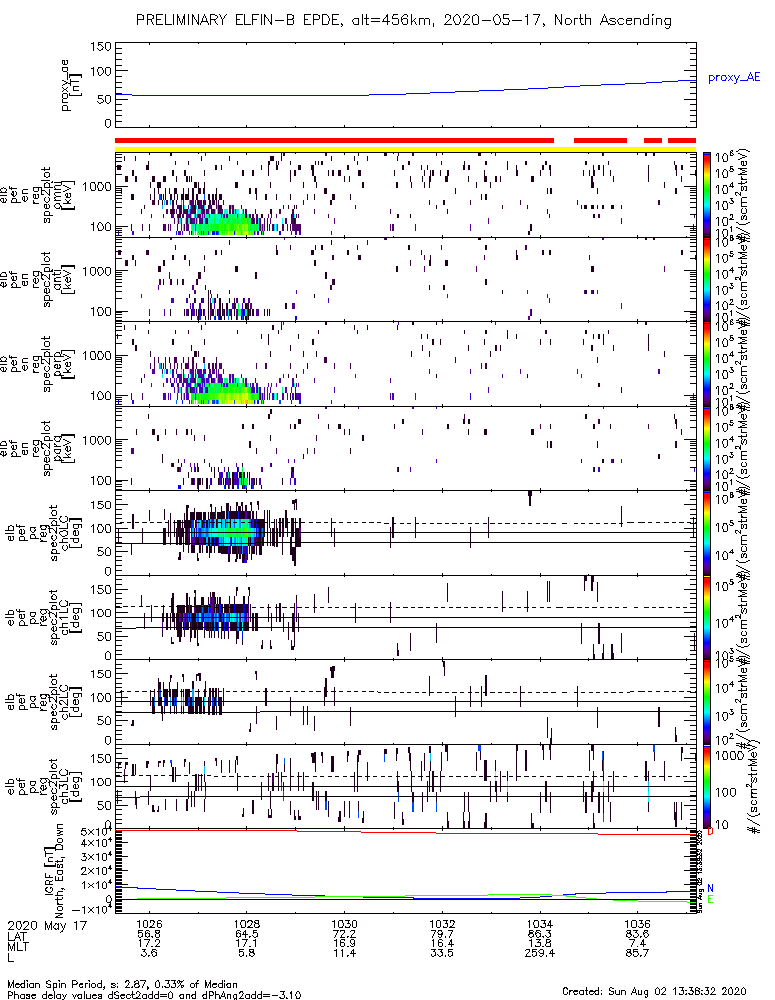775x1000 pixels.
Task: Click the 'LAT' row label
Action: [x=17, y=936]
